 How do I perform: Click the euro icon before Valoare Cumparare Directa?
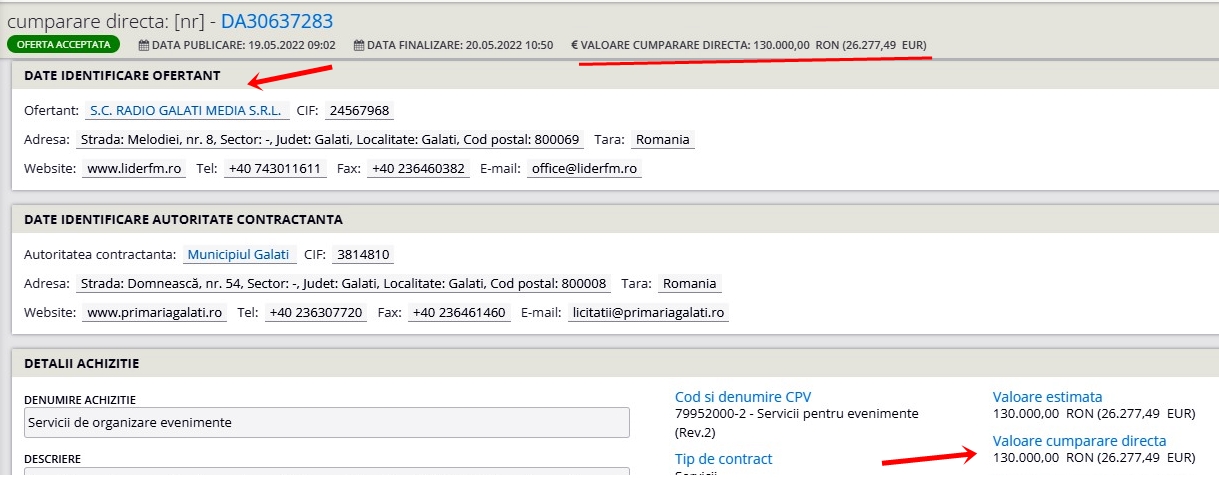(574, 45)
